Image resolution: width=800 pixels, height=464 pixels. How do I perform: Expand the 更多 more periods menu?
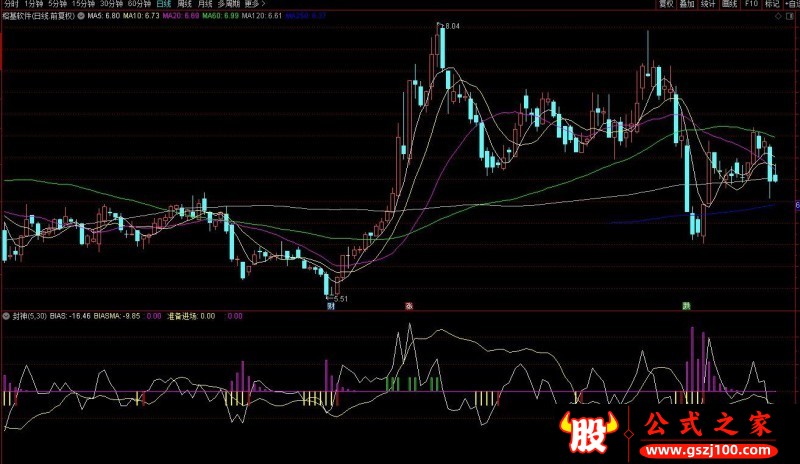(255, 4)
